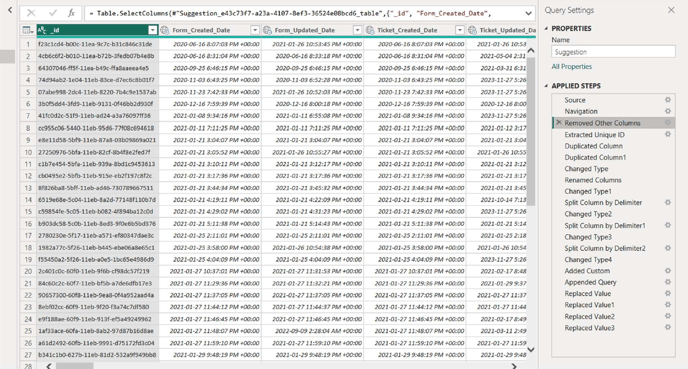Screen dimensions: 688x369
Task: Open Ticket_Created_Date filter dropdown
Action: (x=459, y=30)
